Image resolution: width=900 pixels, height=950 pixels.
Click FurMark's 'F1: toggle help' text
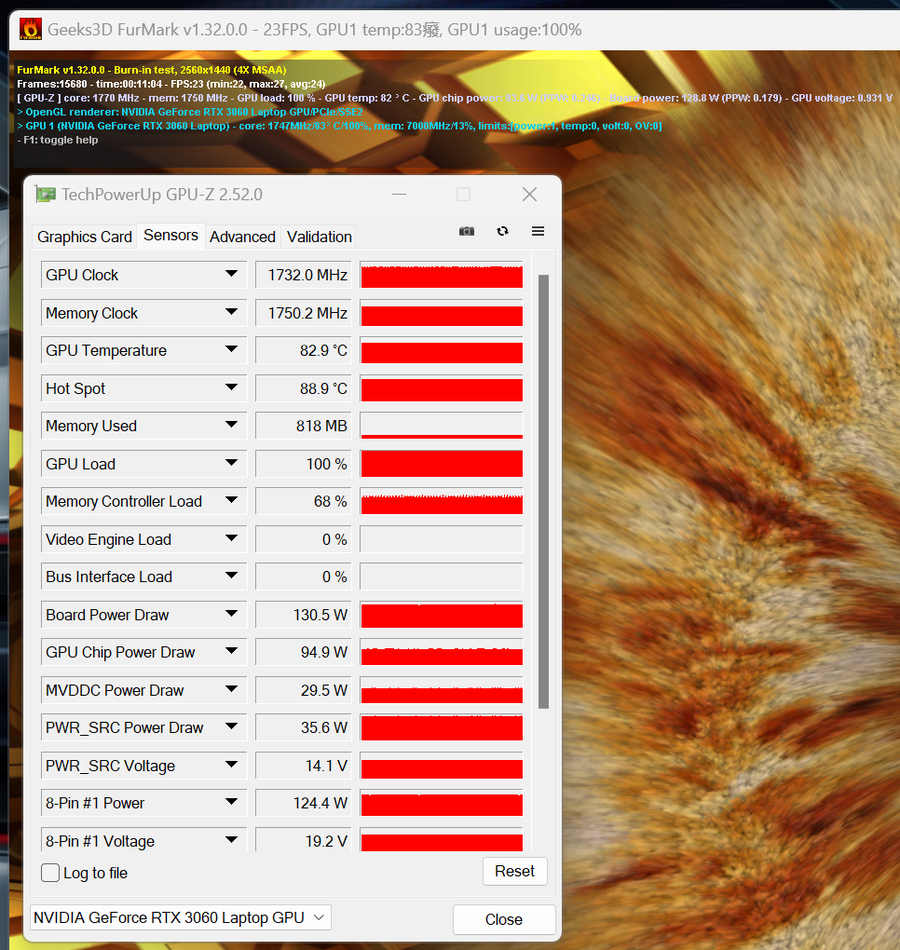point(58,140)
